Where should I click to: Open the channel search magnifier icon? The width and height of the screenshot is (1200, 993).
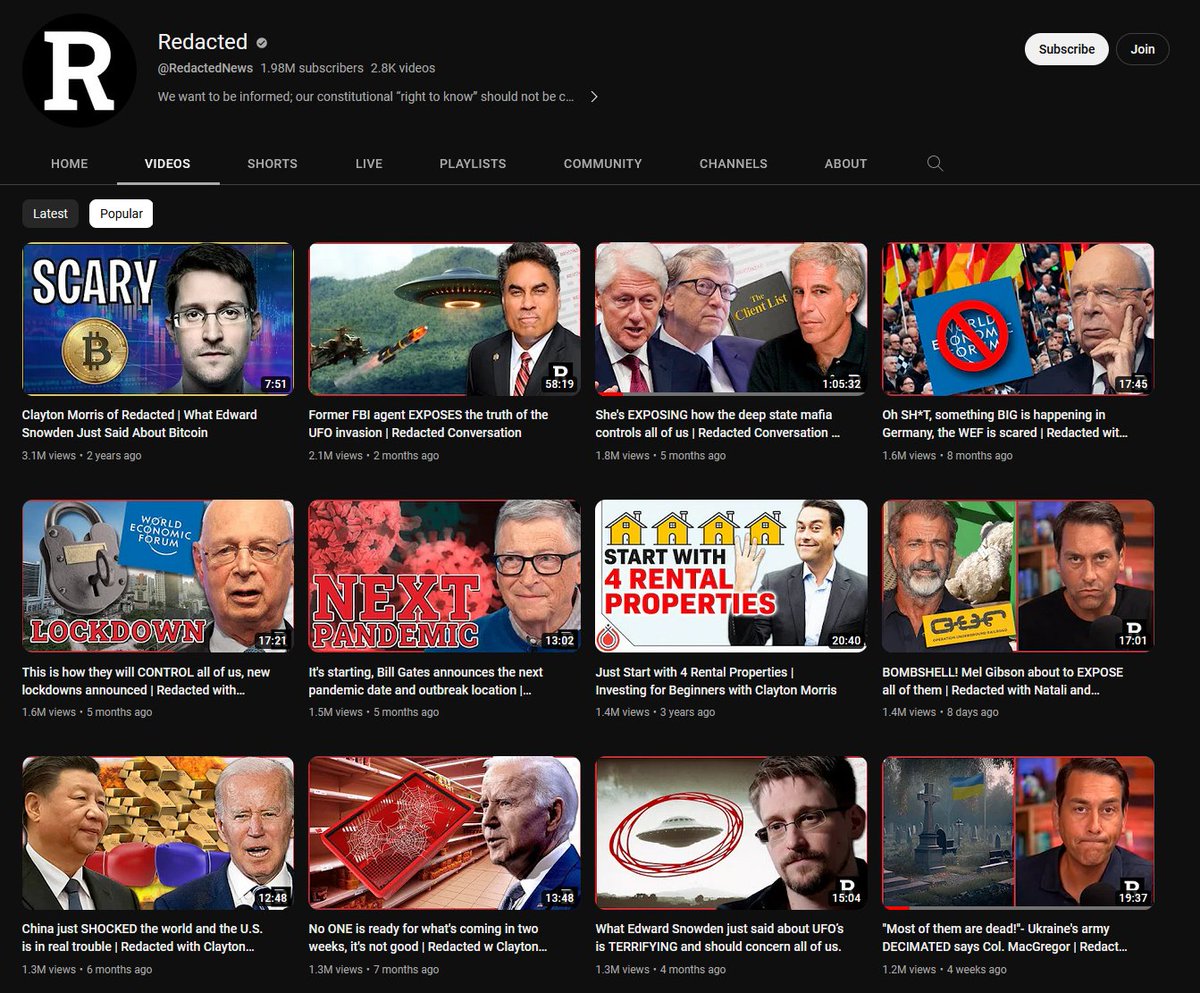coord(935,163)
